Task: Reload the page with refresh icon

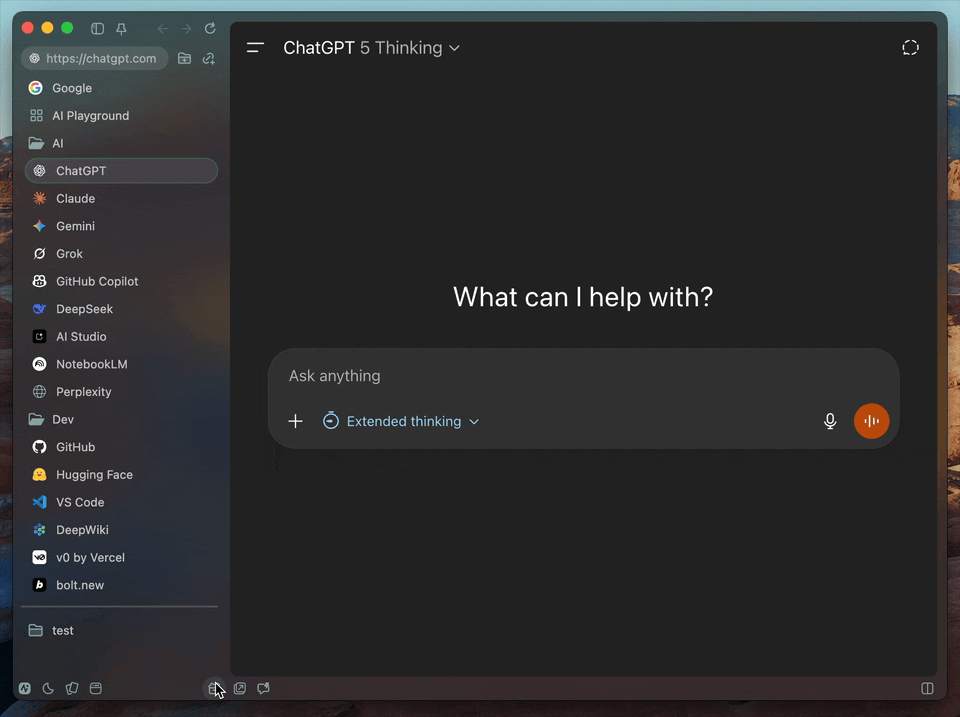Action: pyautogui.click(x=210, y=29)
